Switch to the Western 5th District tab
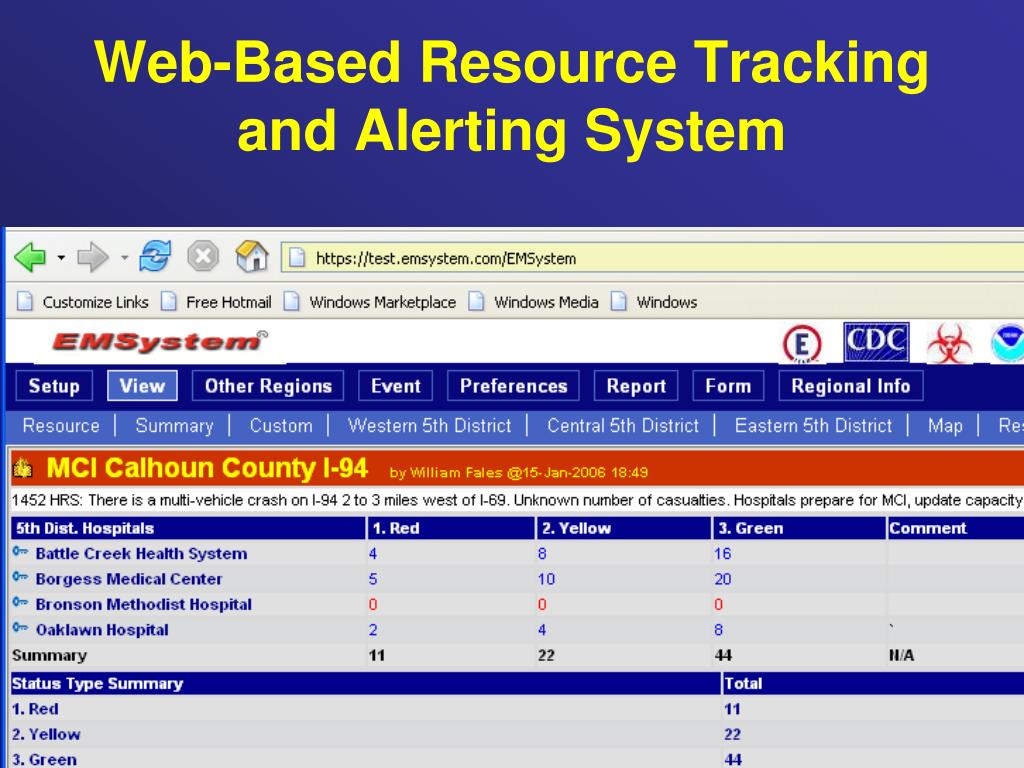 click(429, 425)
